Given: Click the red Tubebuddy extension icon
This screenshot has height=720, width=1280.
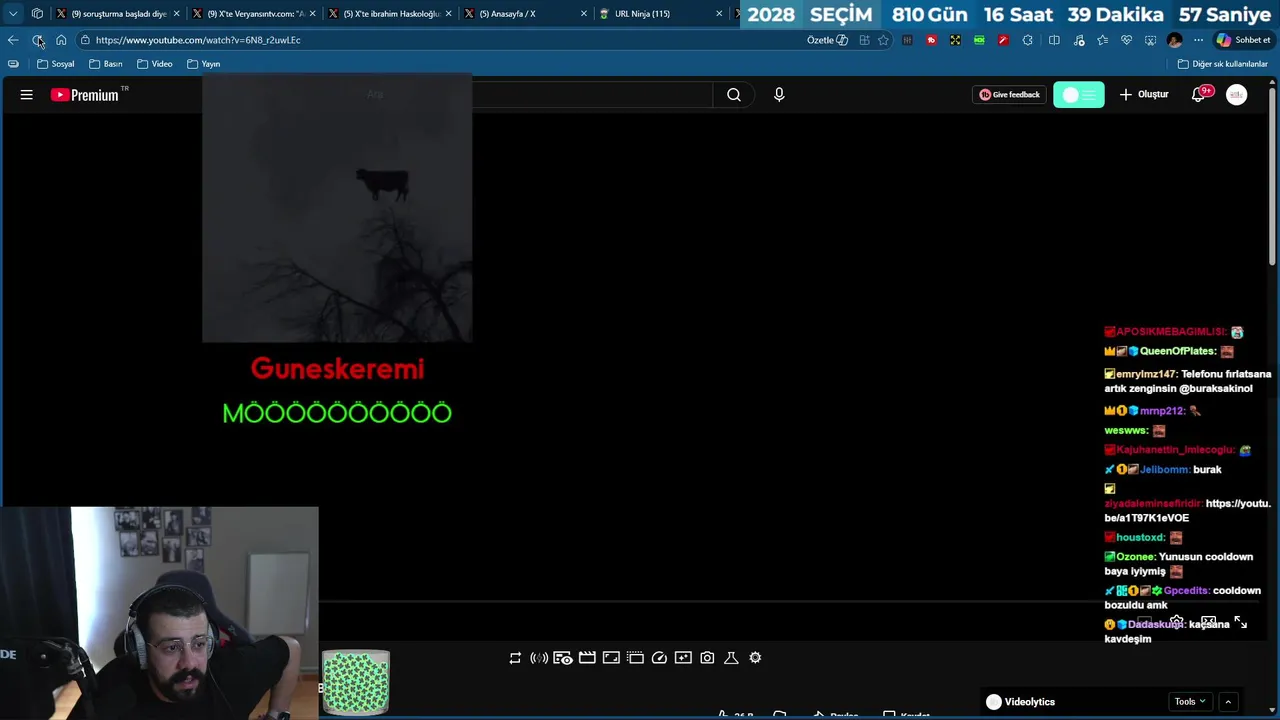Looking at the screenshot, I should [931, 40].
